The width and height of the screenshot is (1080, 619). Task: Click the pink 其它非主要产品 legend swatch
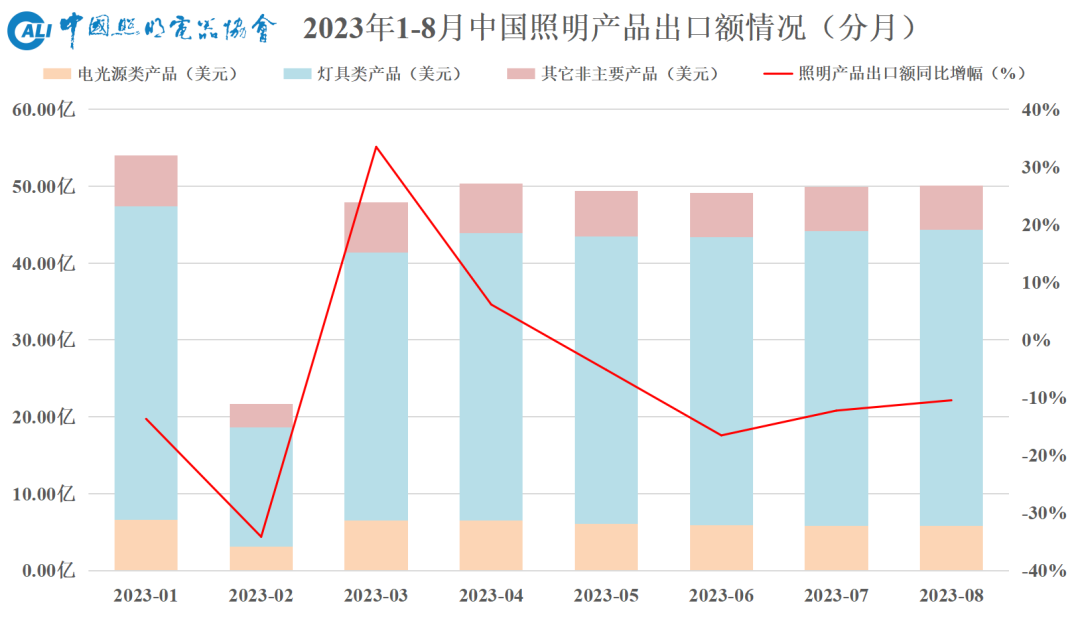pyautogui.click(x=521, y=74)
